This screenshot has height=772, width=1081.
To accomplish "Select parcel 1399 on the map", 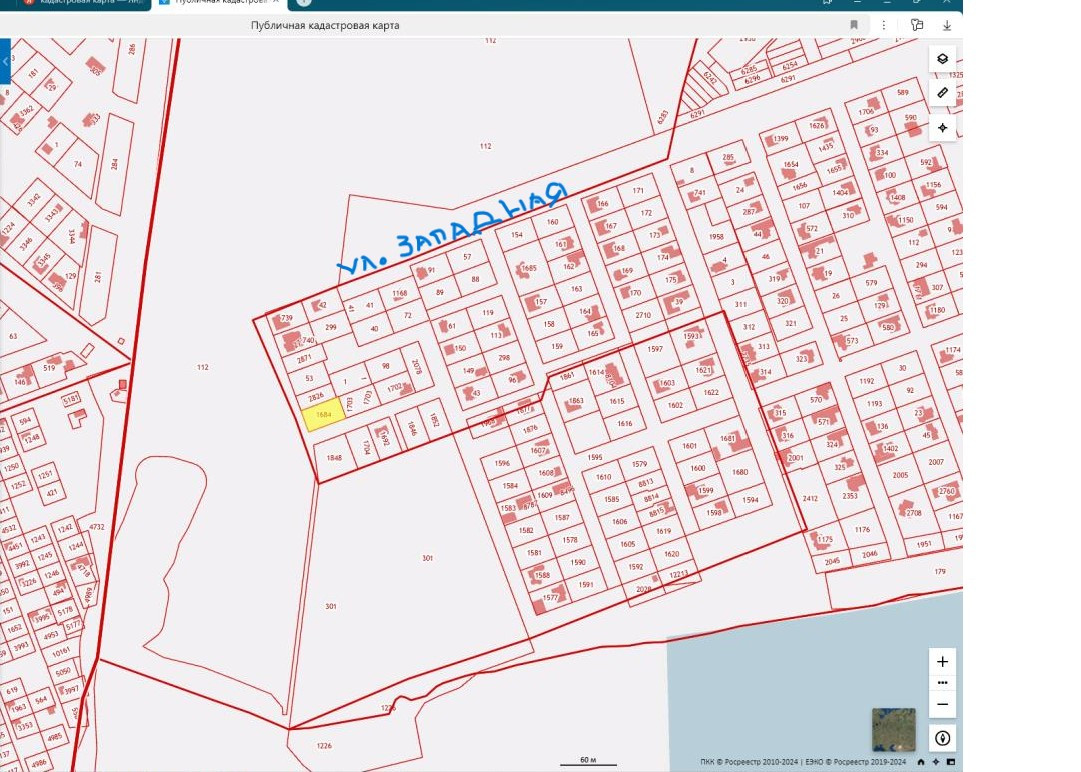I will pyautogui.click(x=780, y=139).
